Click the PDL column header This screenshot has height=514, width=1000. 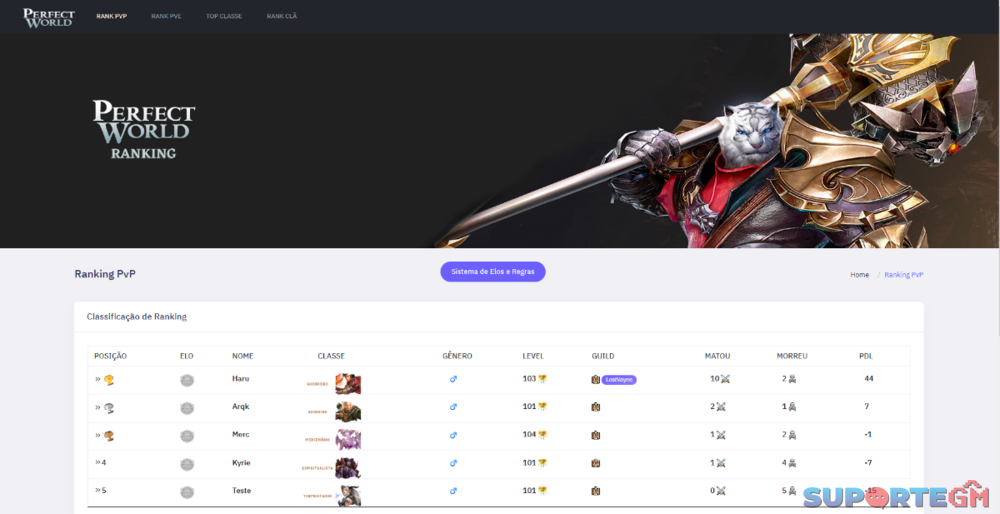866,356
